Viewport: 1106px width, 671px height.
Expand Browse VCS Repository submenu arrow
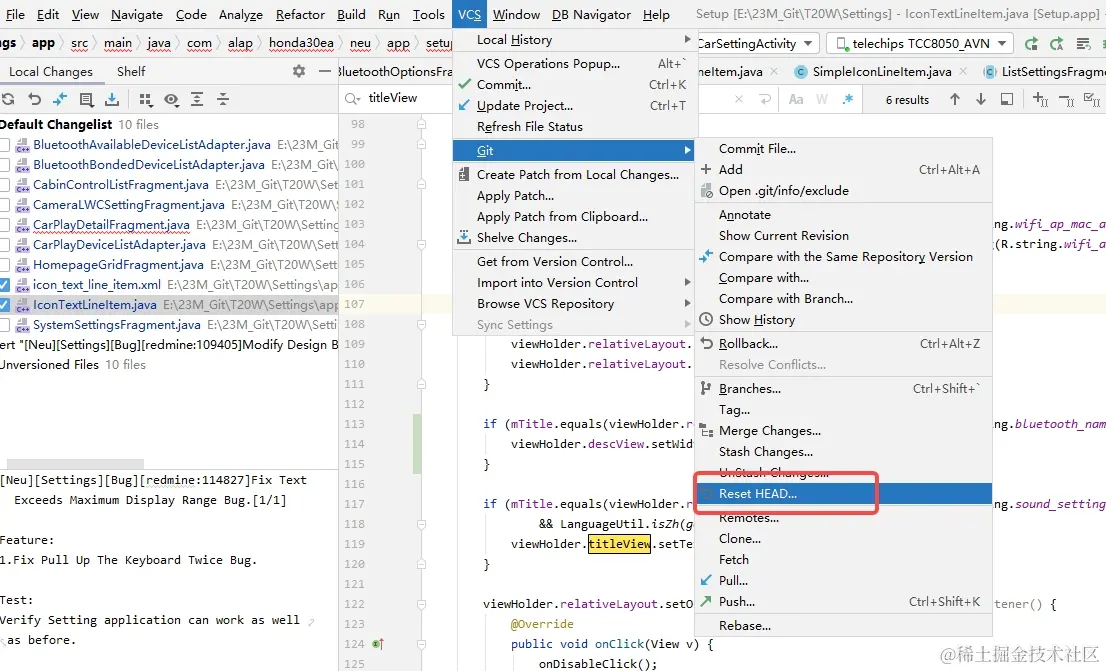[687, 303]
